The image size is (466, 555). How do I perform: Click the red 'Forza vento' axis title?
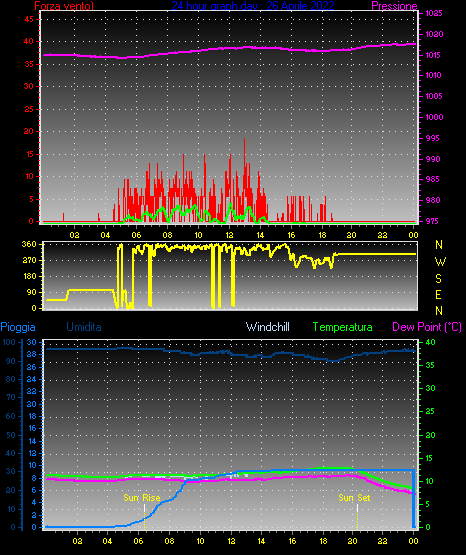point(64,6)
